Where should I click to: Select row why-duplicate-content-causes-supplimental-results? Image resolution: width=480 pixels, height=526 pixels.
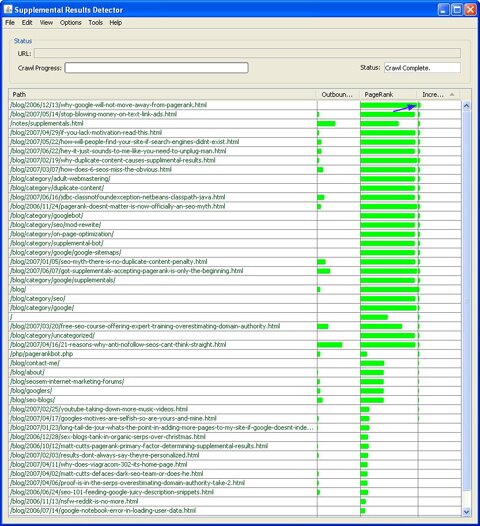click(x=235, y=160)
